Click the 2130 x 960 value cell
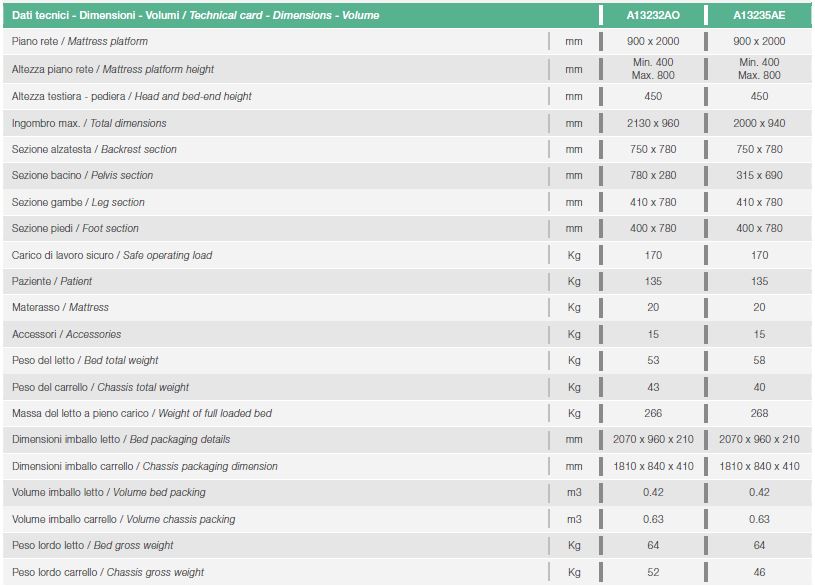The height and width of the screenshot is (586, 815). point(653,123)
